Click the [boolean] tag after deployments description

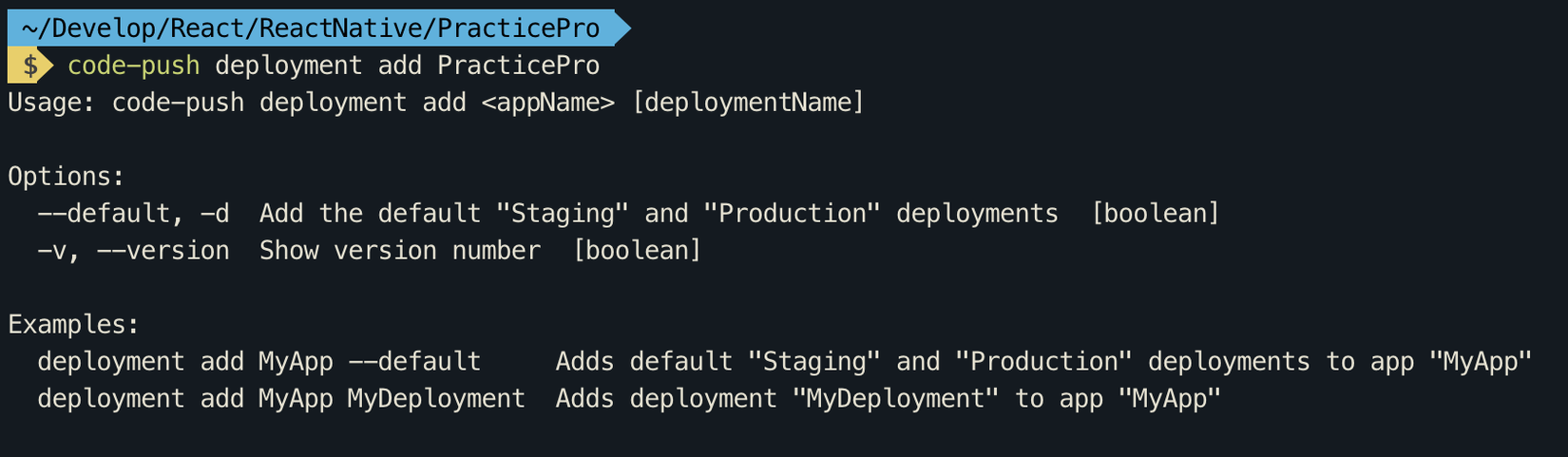tap(1155, 214)
